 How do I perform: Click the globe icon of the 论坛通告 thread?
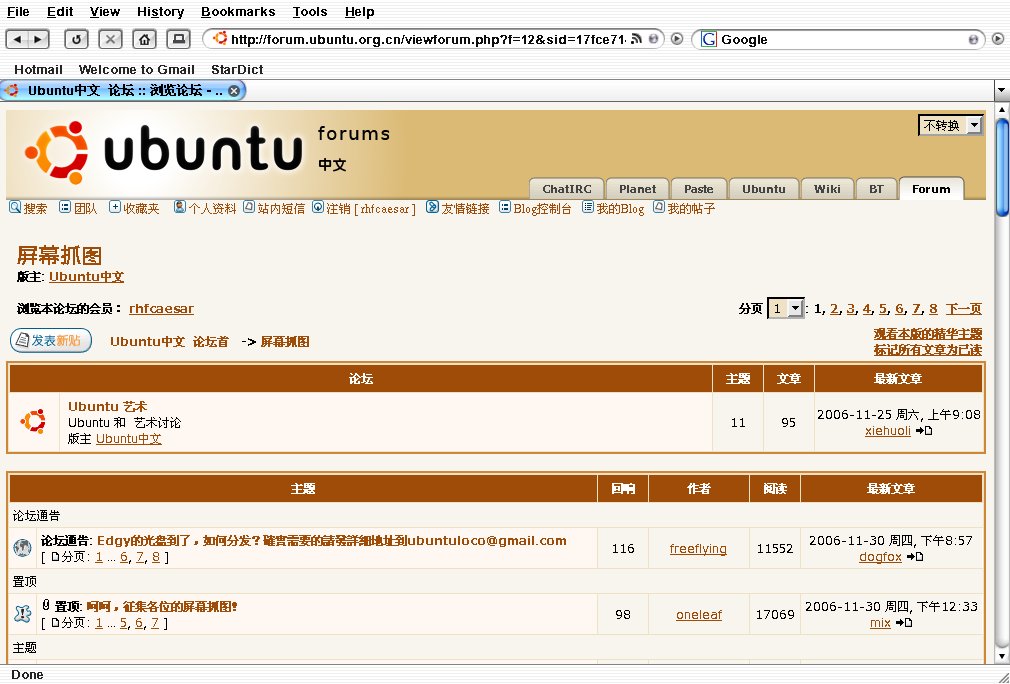[x=22, y=548]
